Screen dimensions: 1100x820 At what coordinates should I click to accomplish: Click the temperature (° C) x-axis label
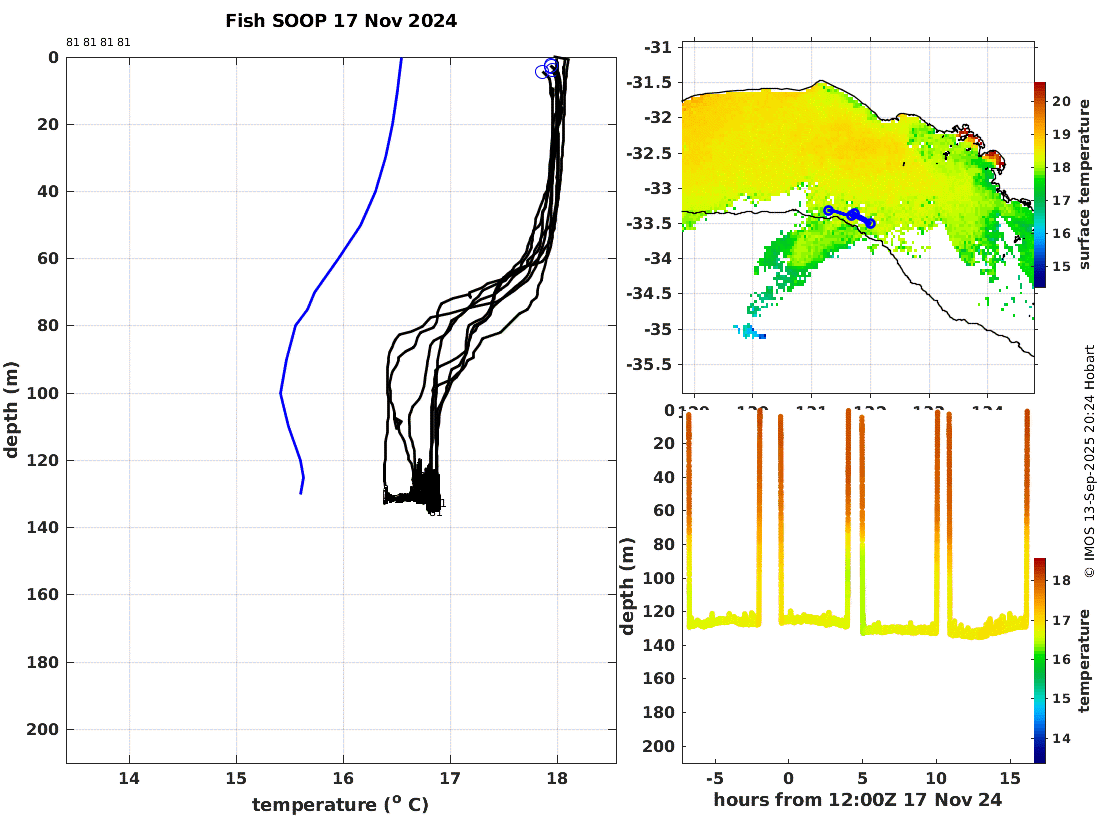point(340,804)
